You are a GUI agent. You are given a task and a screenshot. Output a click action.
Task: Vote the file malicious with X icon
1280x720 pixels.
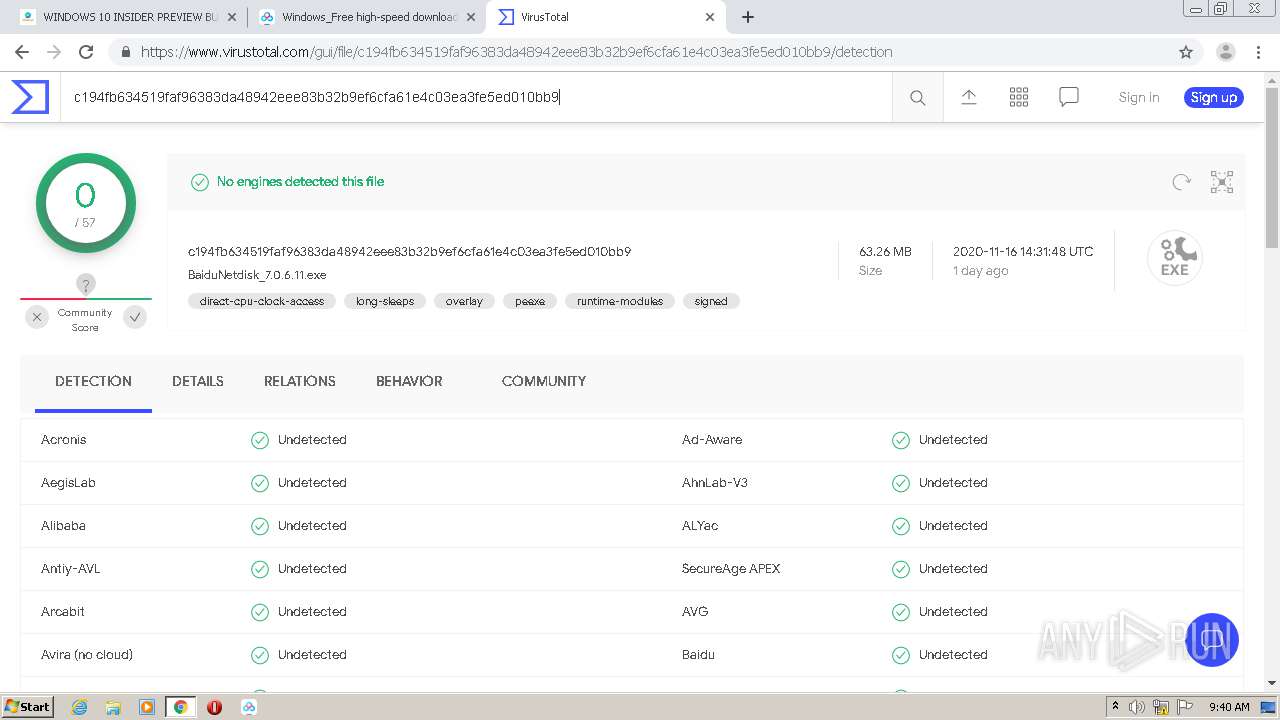[37, 317]
